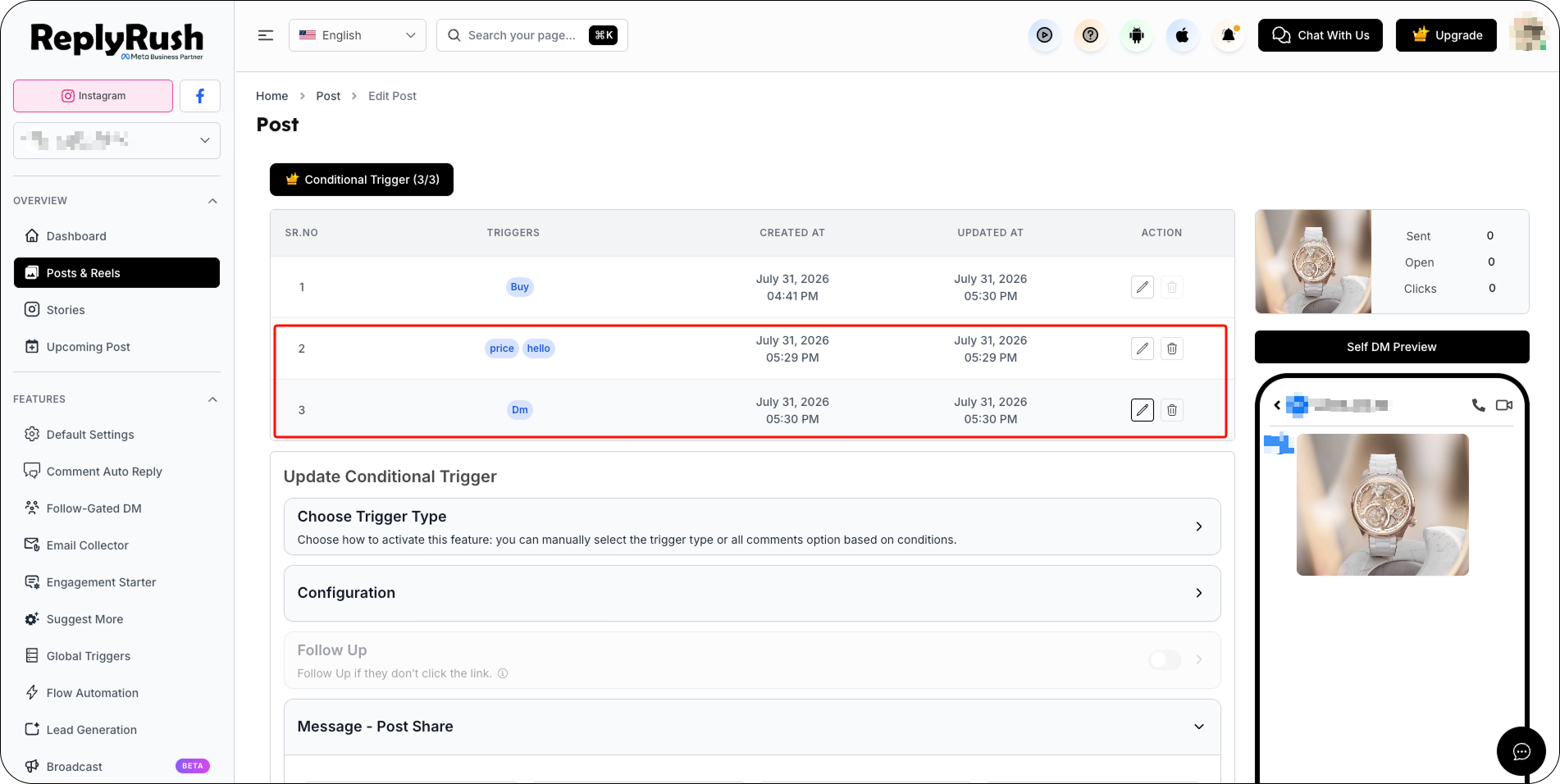
Task: Open the user profile avatar
Action: click(1527, 34)
